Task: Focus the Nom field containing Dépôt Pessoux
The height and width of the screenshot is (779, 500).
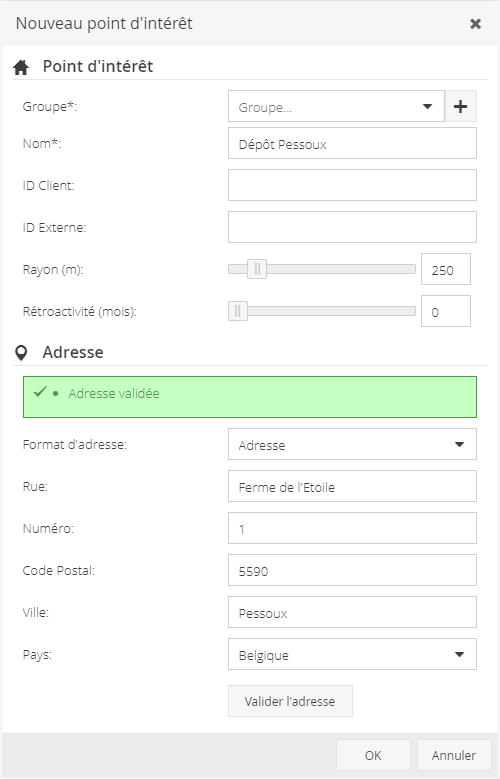Action: (x=352, y=143)
